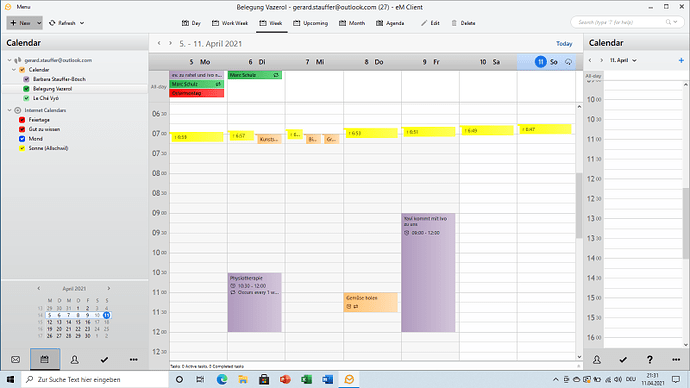Open the help question mark icon in right sidebar
Screen dimensions: 690x388
coord(650,359)
